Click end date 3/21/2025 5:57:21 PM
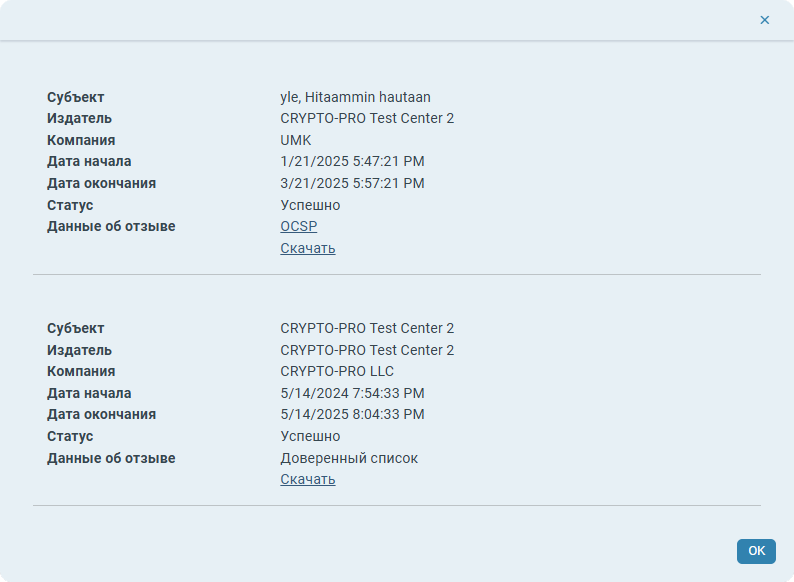Screen dimensions: 794x582 352,183
